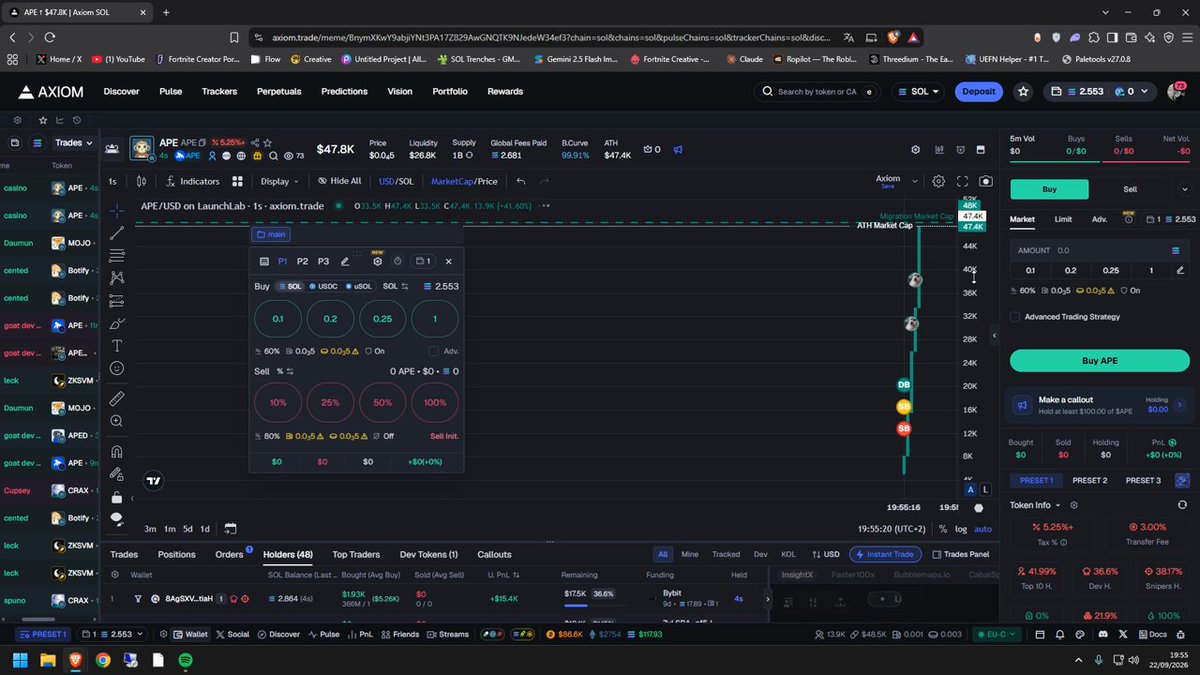Tick the Adv. checkbox in floating panel
The image size is (1200, 675).
434,351
